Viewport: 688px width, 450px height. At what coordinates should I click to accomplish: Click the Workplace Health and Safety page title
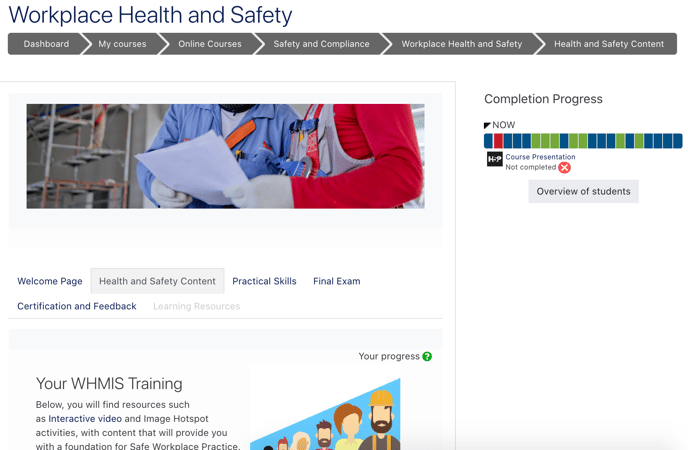pos(150,15)
